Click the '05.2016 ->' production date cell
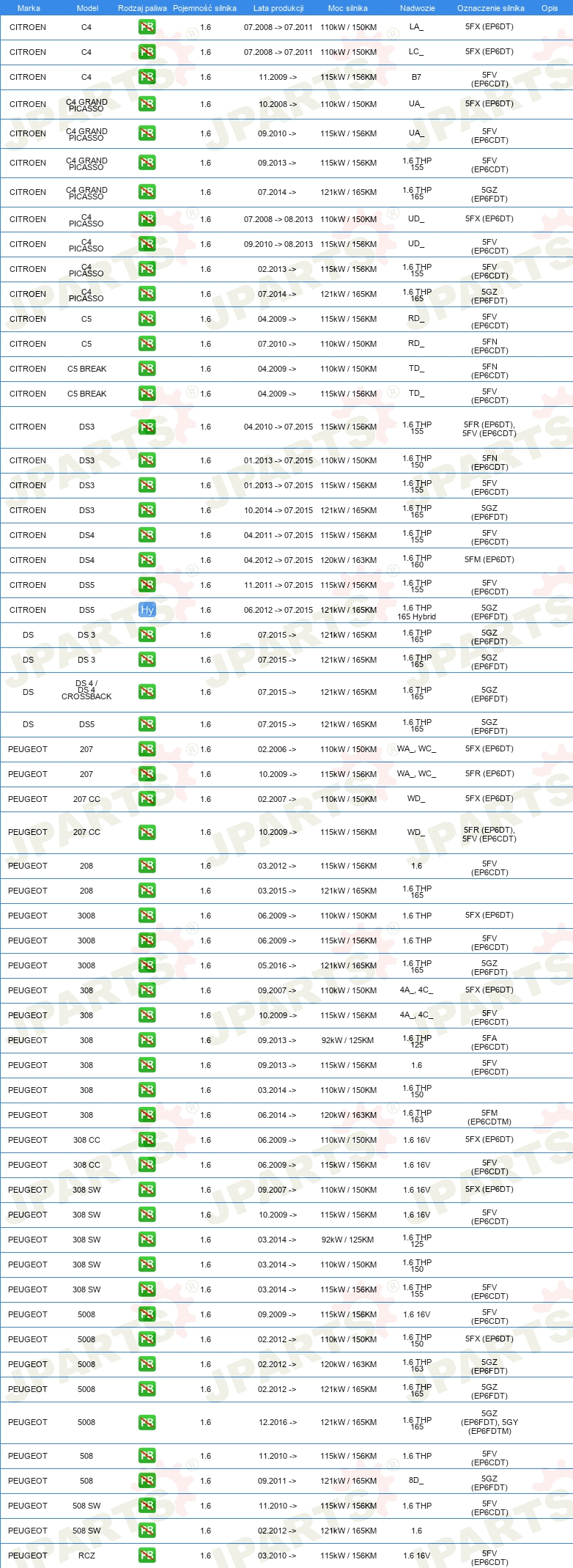The height and width of the screenshot is (1568, 573). pos(277,965)
